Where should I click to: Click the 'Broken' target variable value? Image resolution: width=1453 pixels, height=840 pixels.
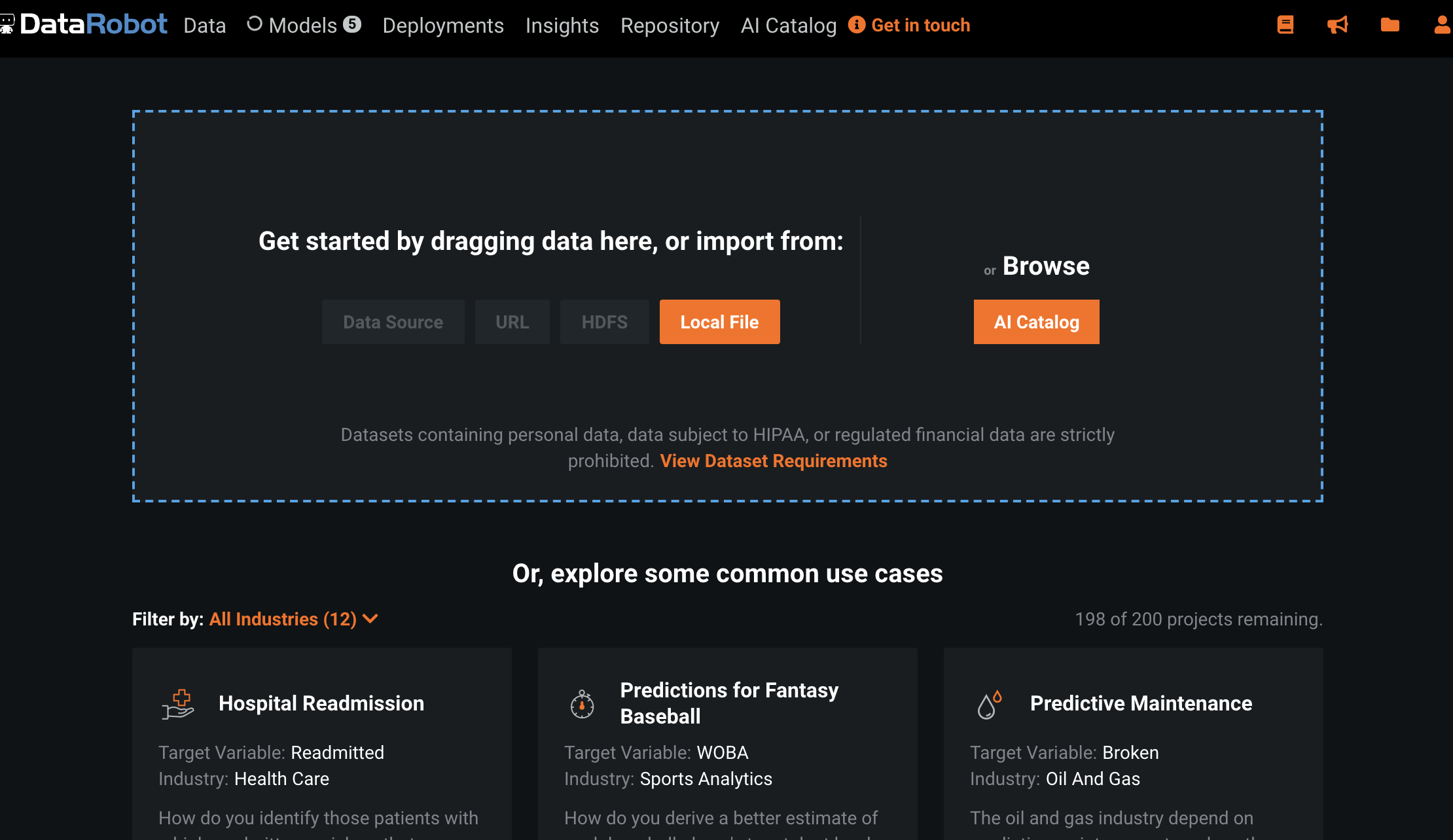[x=1130, y=753]
